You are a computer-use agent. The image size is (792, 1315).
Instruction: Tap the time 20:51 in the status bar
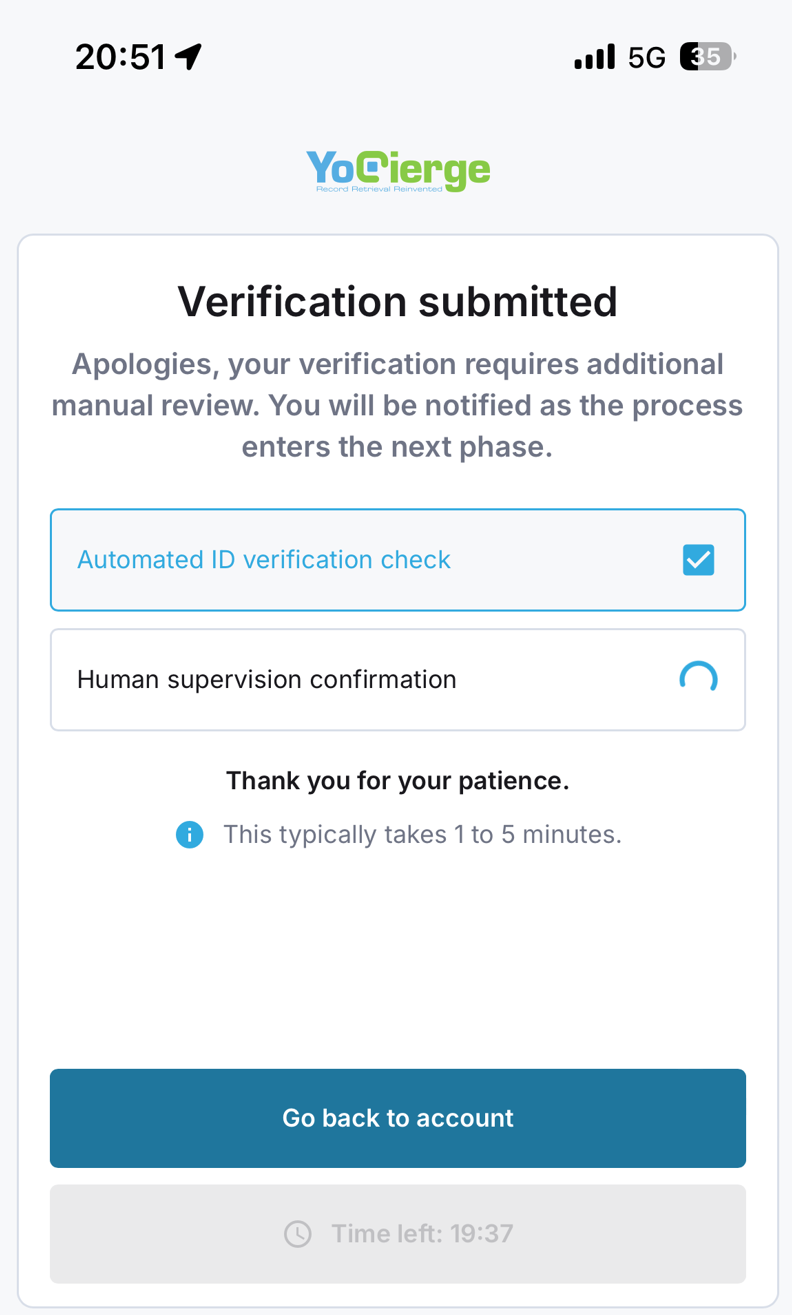120,56
